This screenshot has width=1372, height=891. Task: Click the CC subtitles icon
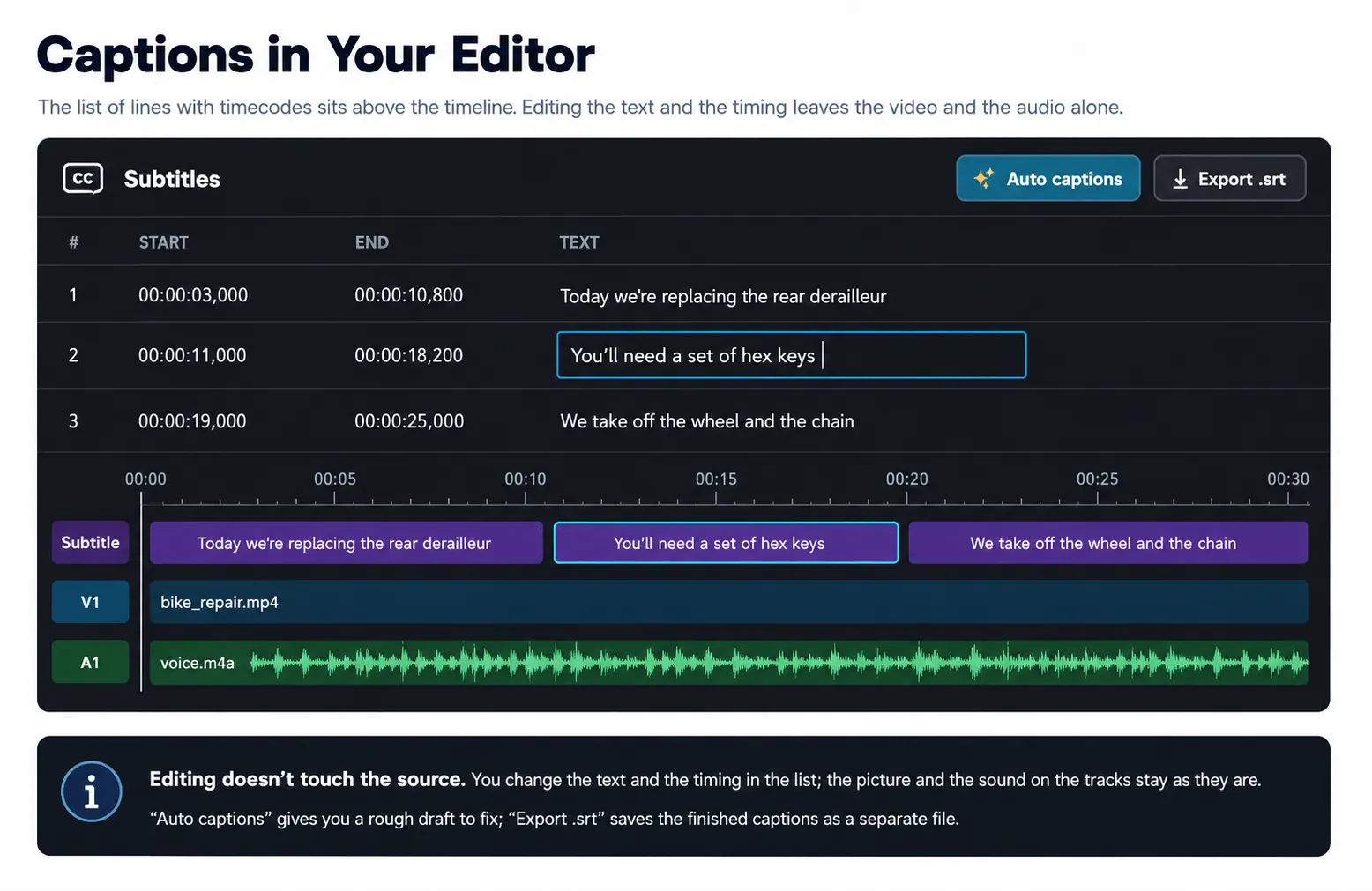click(83, 178)
